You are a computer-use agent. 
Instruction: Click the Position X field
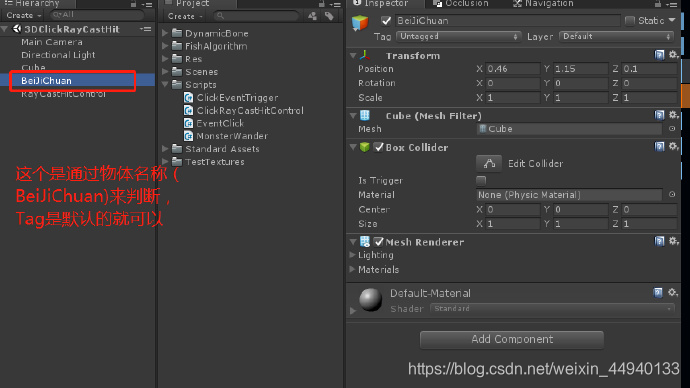click(513, 69)
